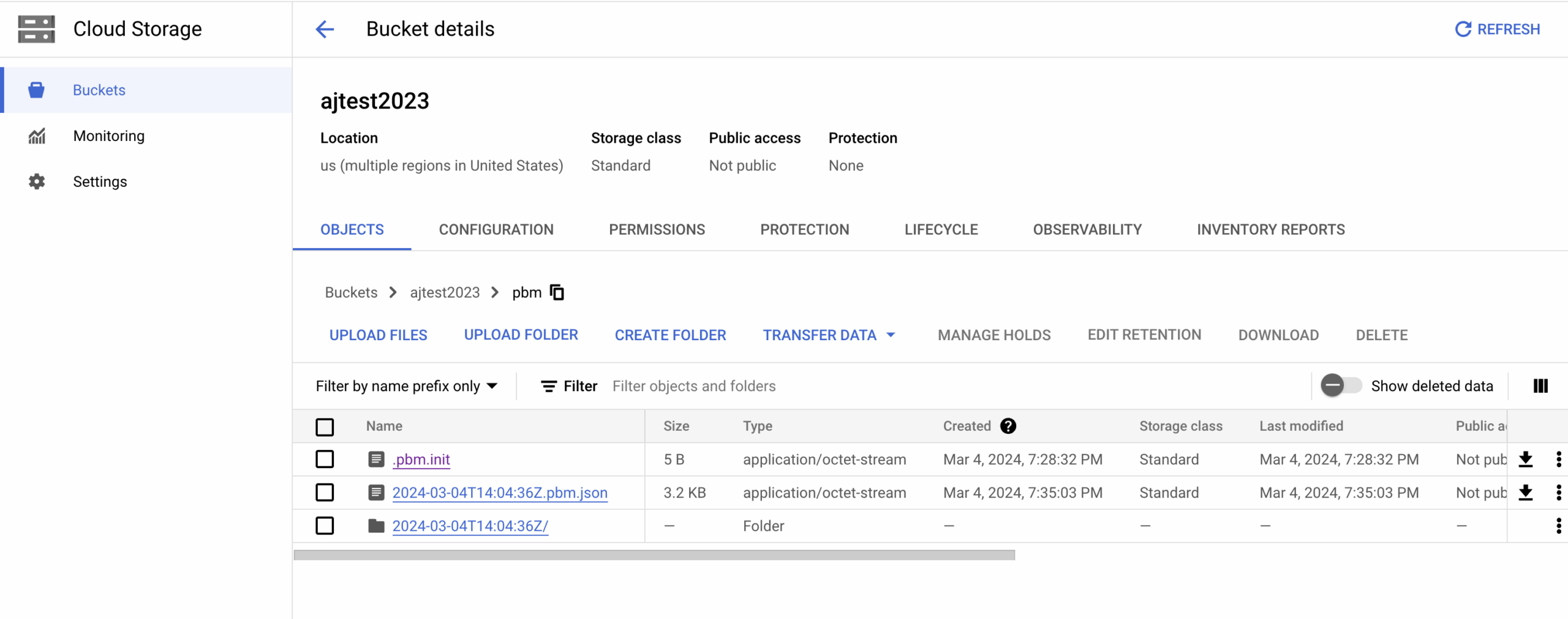This screenshot has width=1568, height=619.
Task: Copy the pbm folder path using copy icon
Action: tap(557, 292)
